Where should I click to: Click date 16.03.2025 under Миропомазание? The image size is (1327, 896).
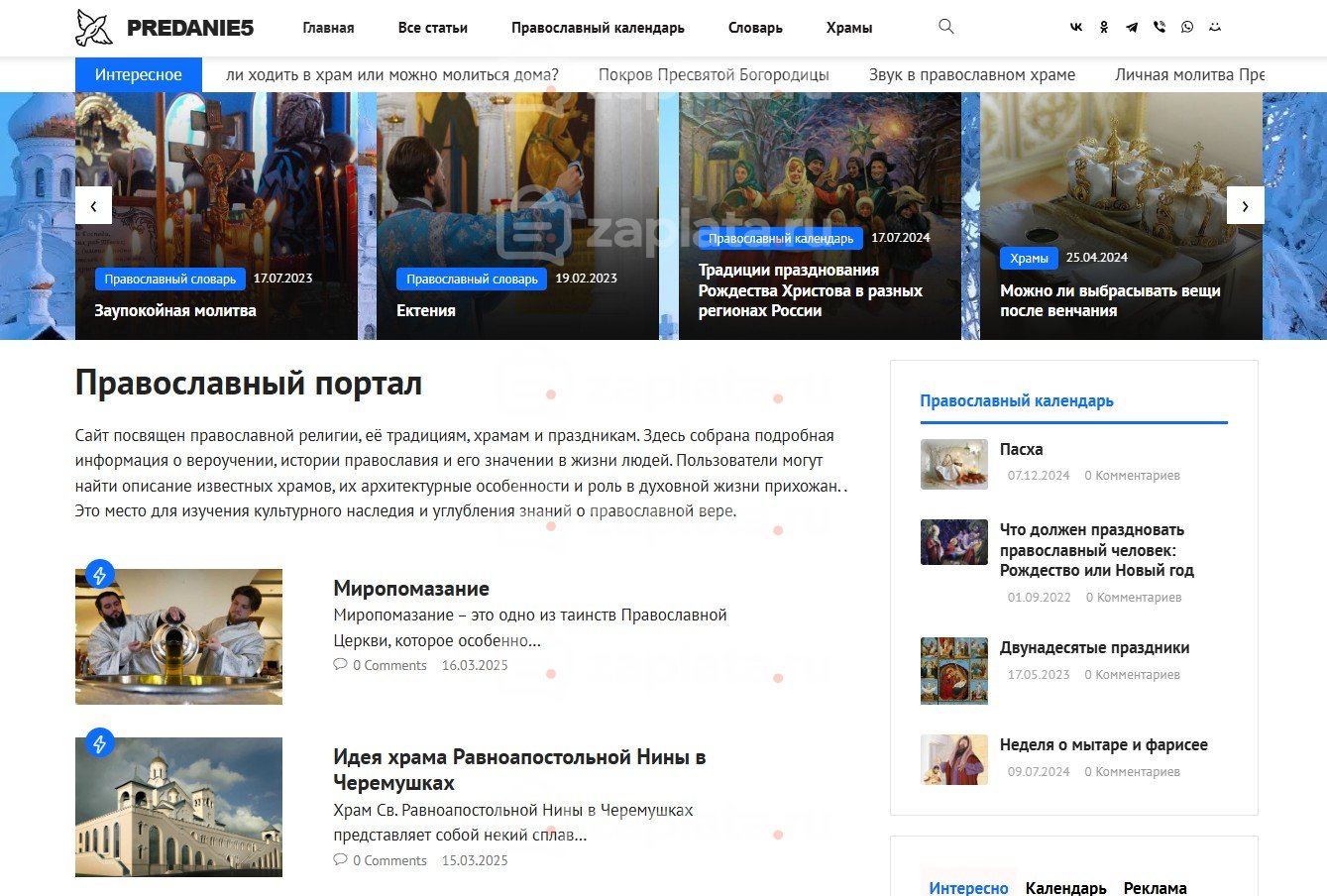pos(475,665)
